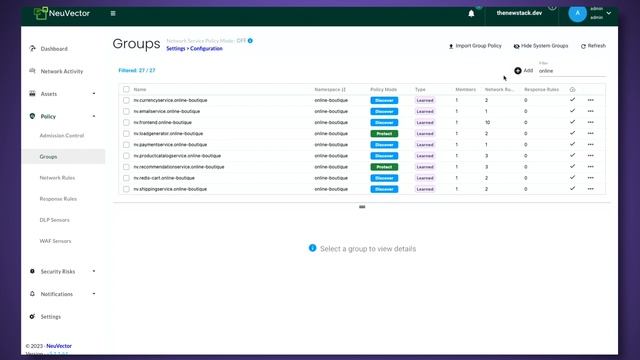The image size is (640, 360).
Task: Follow the Settings > Configuration link
Action: (194, 49)
